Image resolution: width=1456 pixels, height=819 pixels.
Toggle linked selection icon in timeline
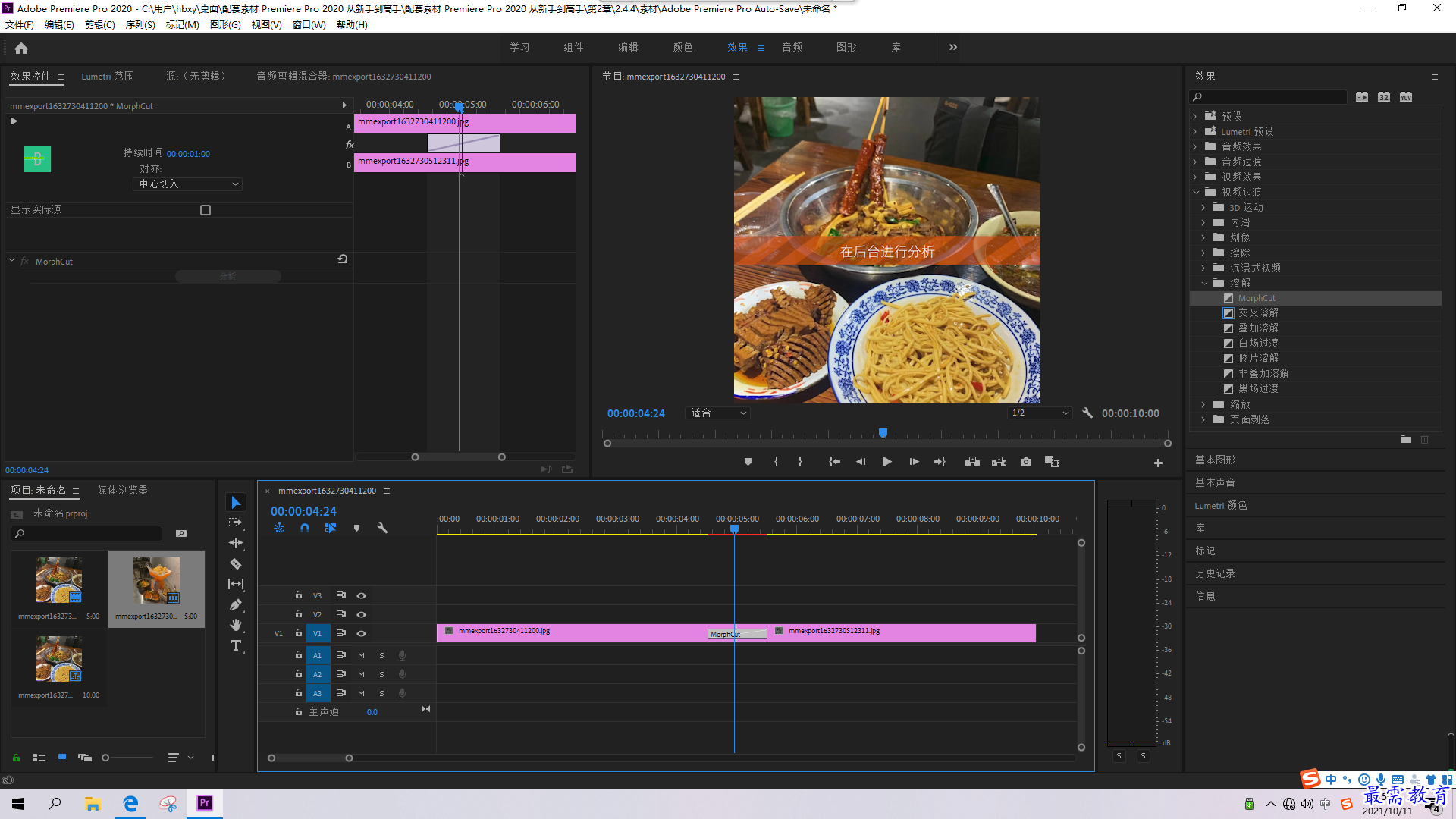coord(331,528)
